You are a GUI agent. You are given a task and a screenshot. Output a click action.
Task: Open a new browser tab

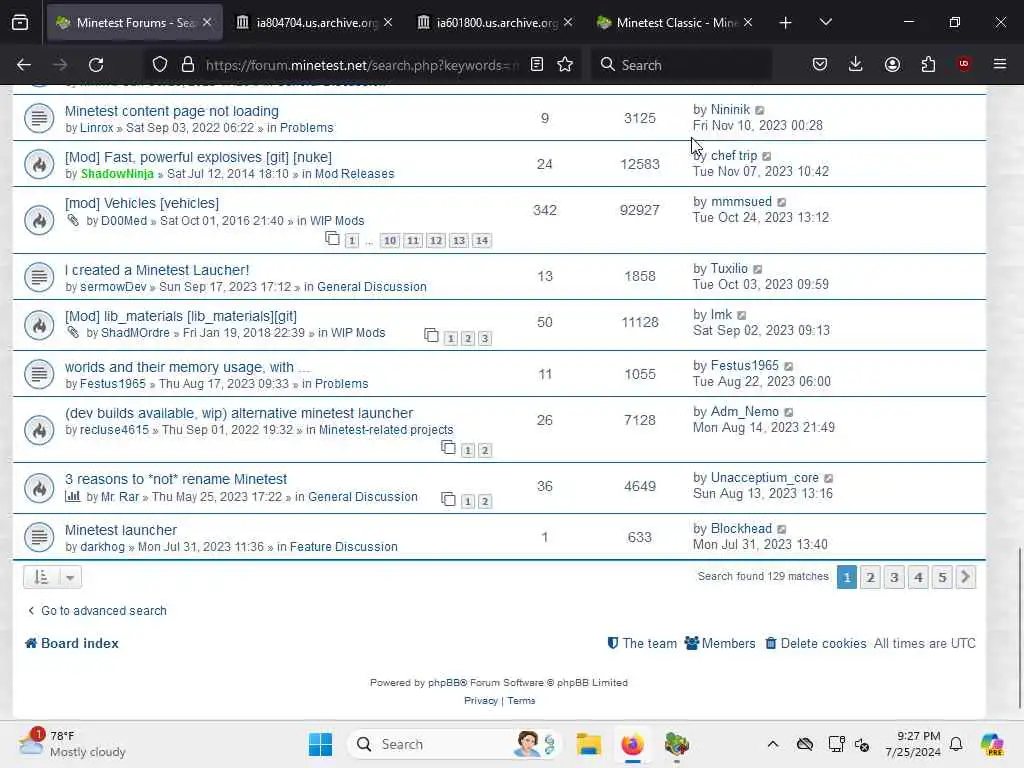(786, 23)
